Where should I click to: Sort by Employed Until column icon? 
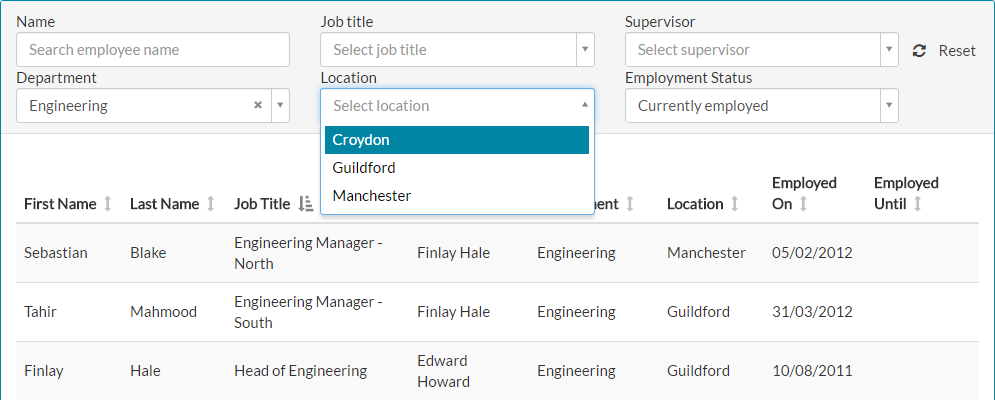(x=917, y=204)
